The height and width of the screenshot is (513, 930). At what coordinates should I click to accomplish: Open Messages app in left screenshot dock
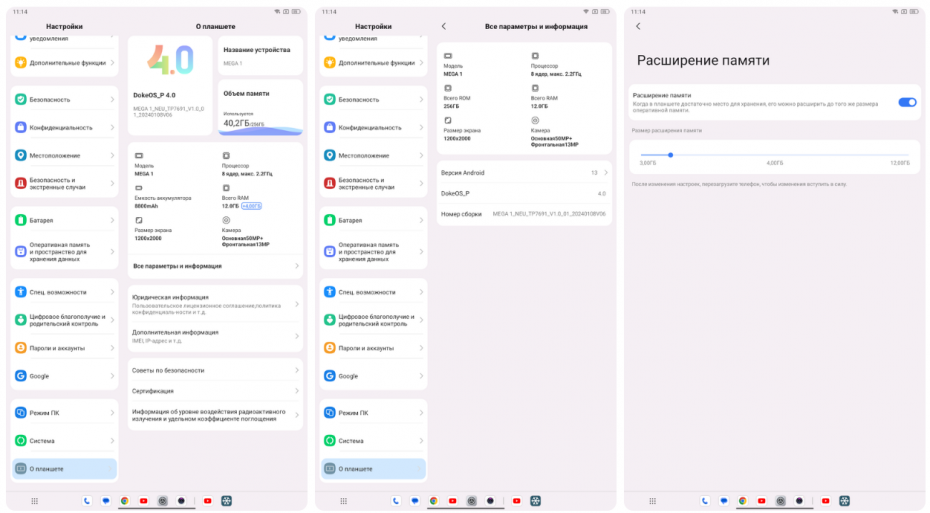tap(106, 501)
